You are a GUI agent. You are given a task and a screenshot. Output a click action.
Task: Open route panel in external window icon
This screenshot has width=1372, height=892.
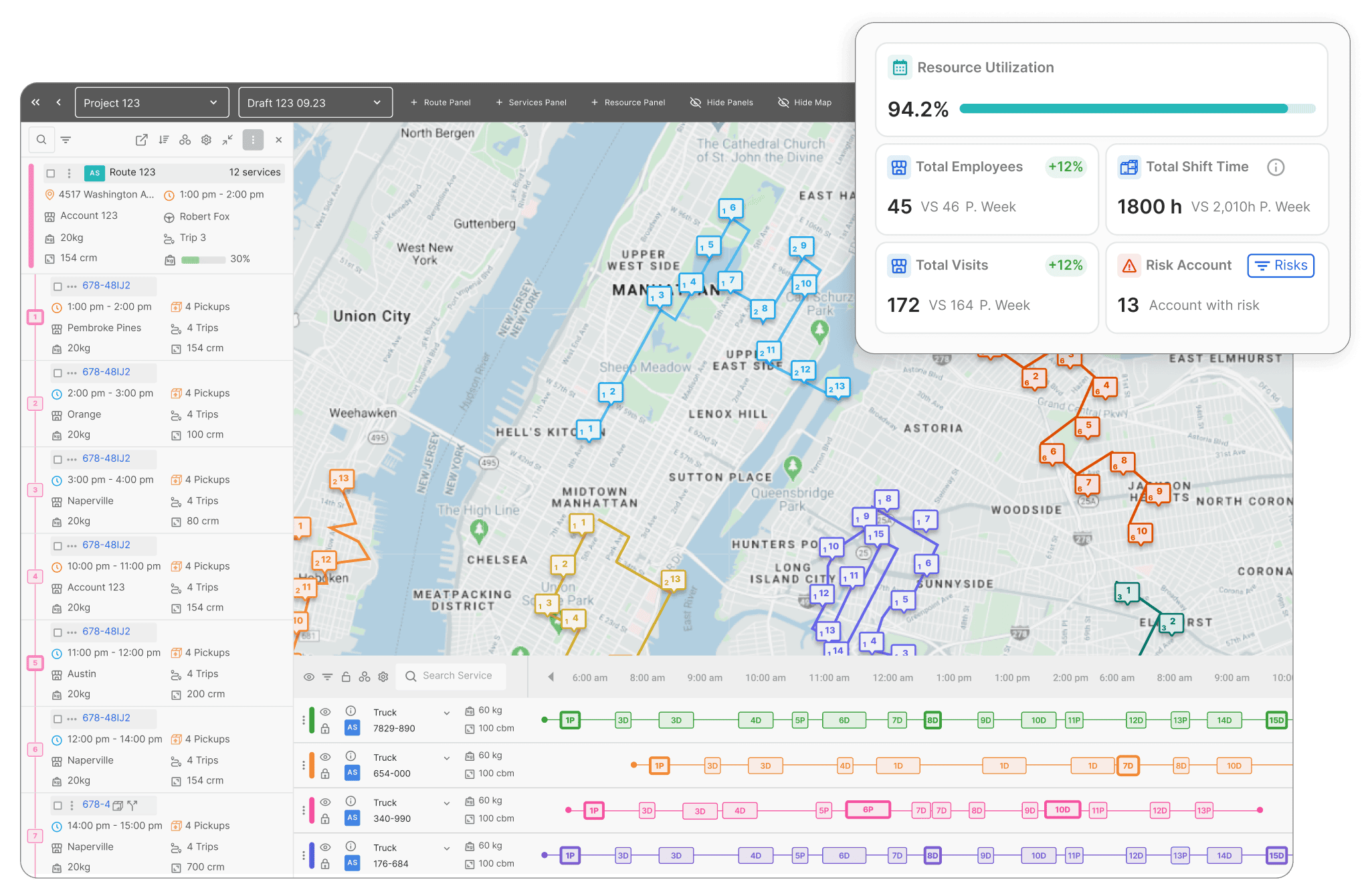click(x=142, y=140)
